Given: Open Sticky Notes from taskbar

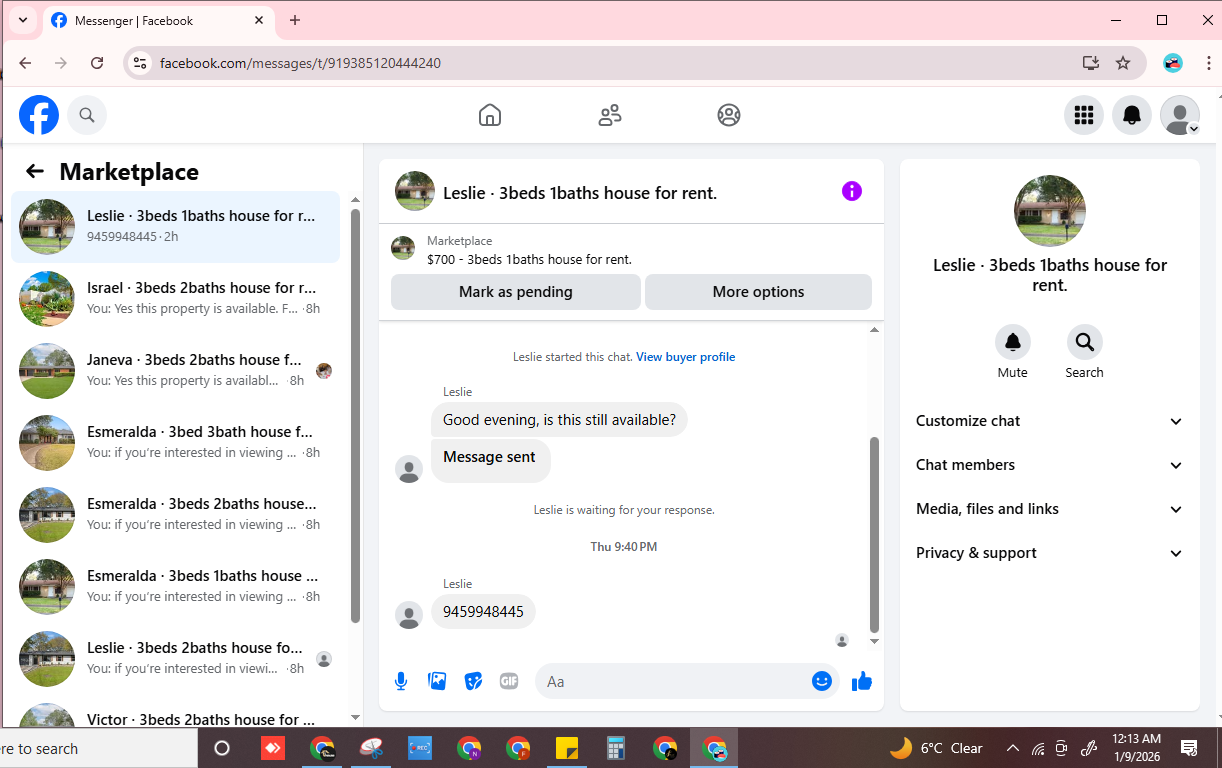Looking at the screenshot, I should coord(567,748).
